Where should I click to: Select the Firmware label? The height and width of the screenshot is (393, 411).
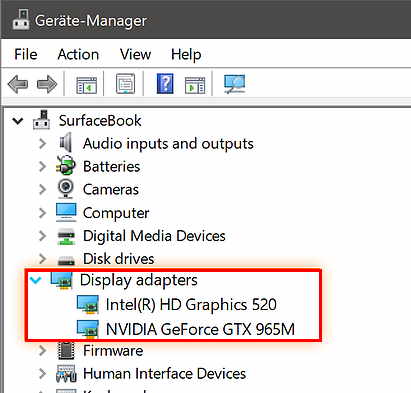(x=113, y=351)
